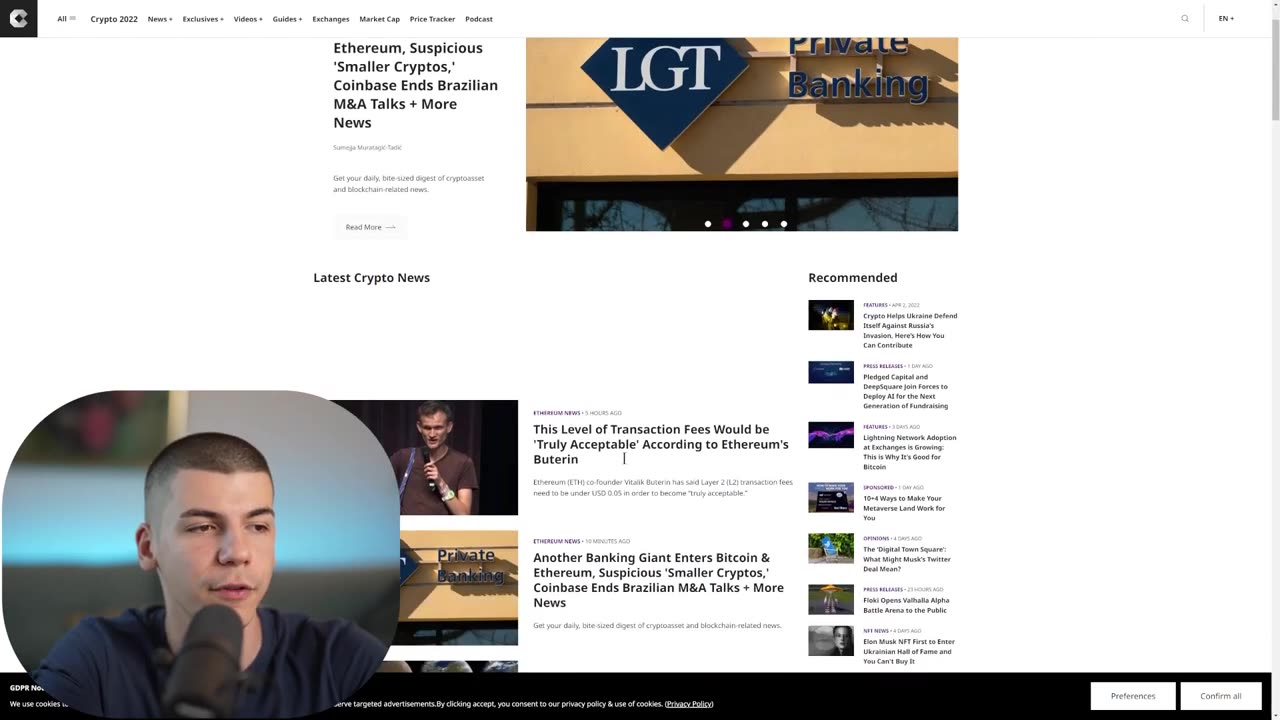
Task: Expand the Guides dropdown
Action: pyautogui.click(x=287, y=18)
